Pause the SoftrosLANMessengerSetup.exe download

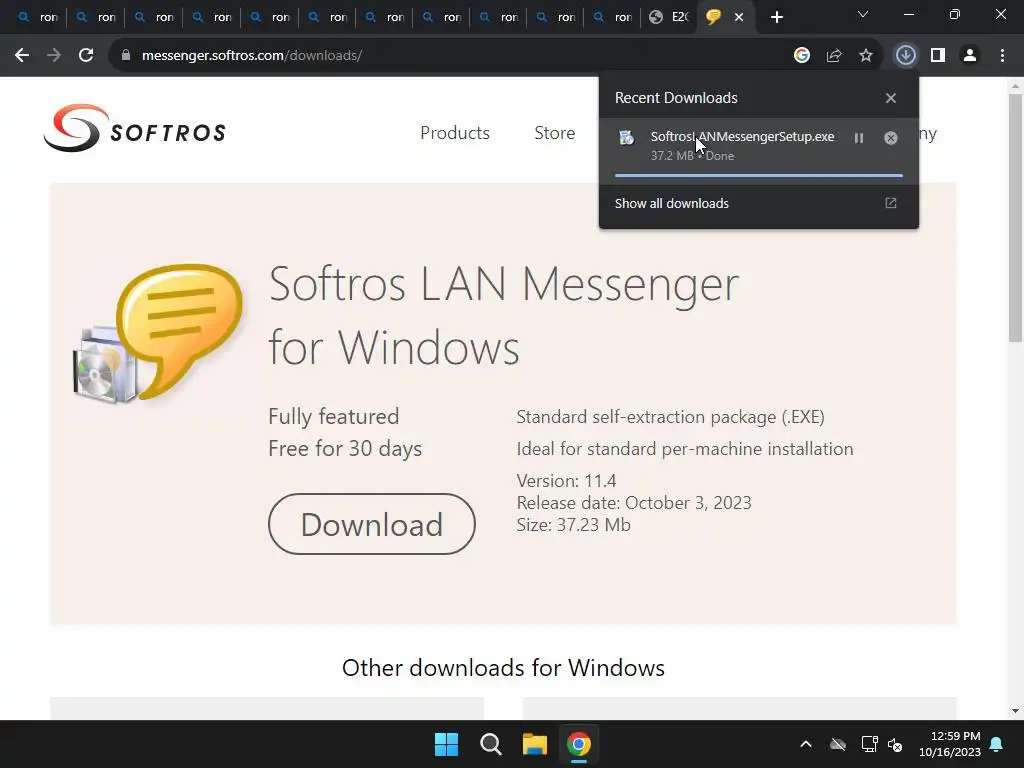(859, 138)
